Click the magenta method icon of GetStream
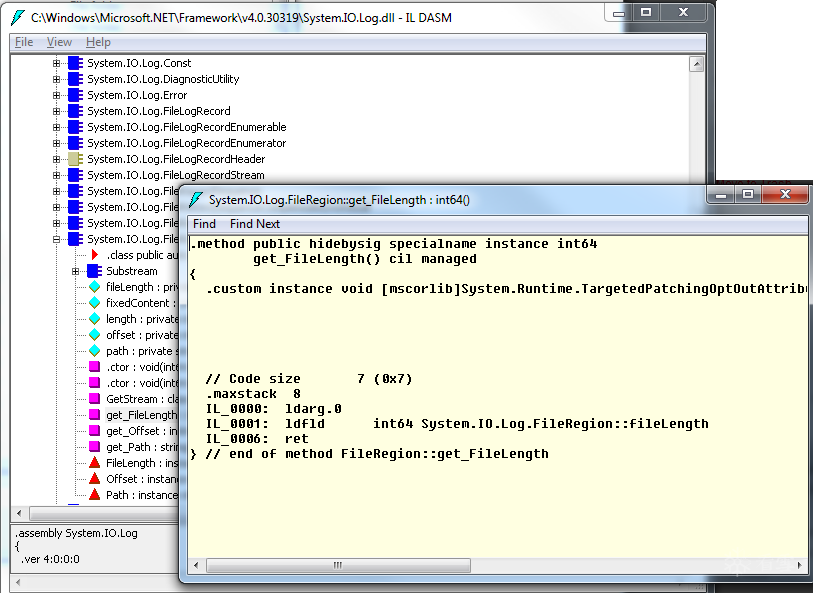This screenshot has width=813, height=593. point(94,399)
